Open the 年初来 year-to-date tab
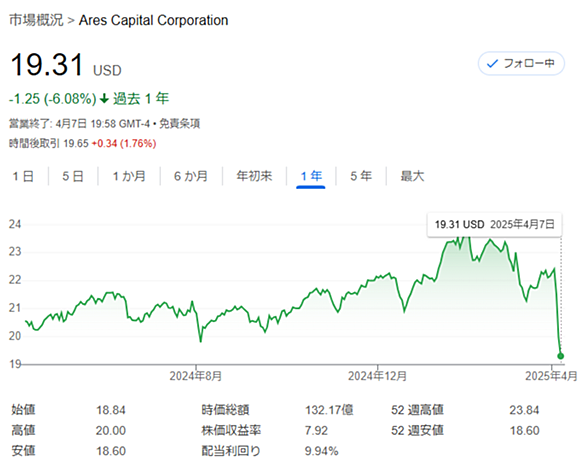Image resolution: width=586 pixels, height=464 pixels. [254, 176]
